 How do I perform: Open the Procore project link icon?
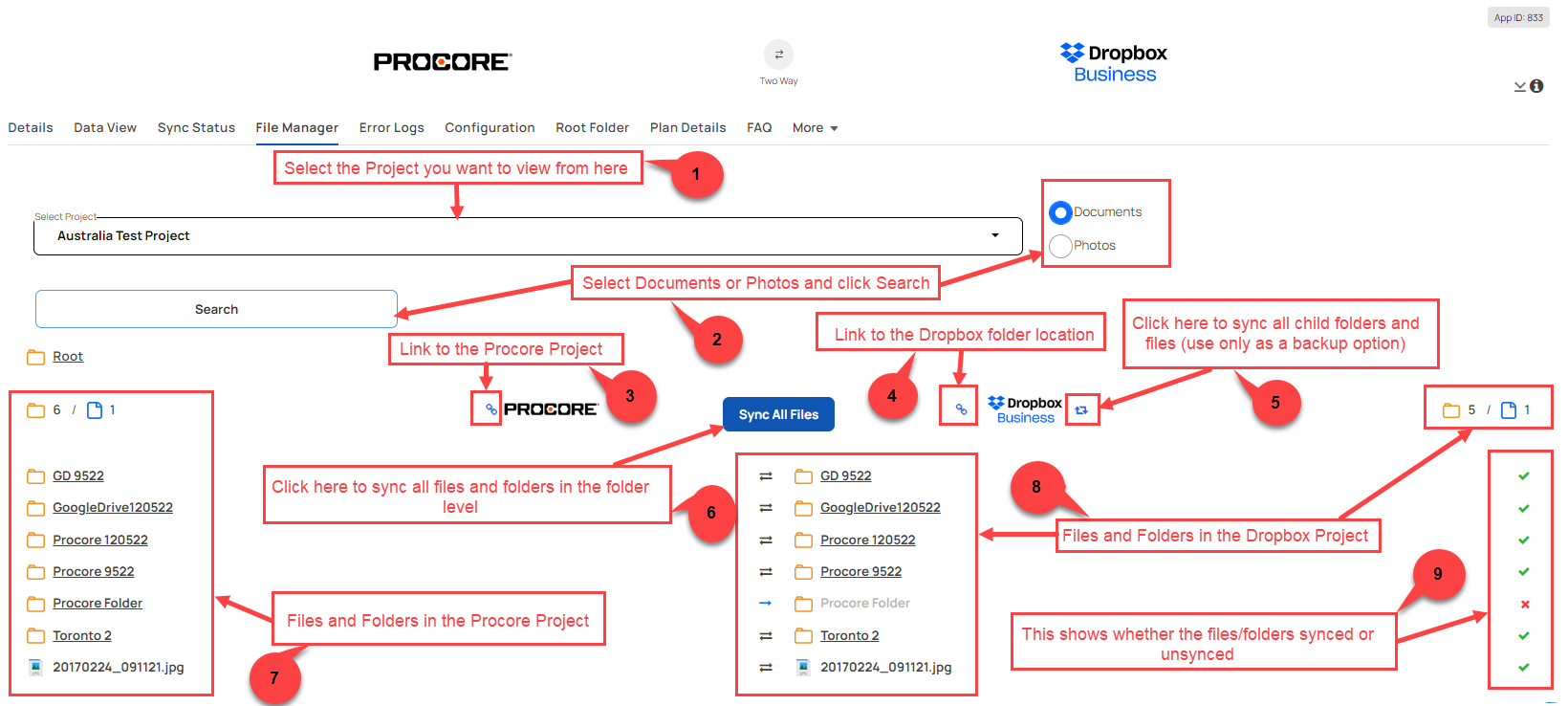490,409
